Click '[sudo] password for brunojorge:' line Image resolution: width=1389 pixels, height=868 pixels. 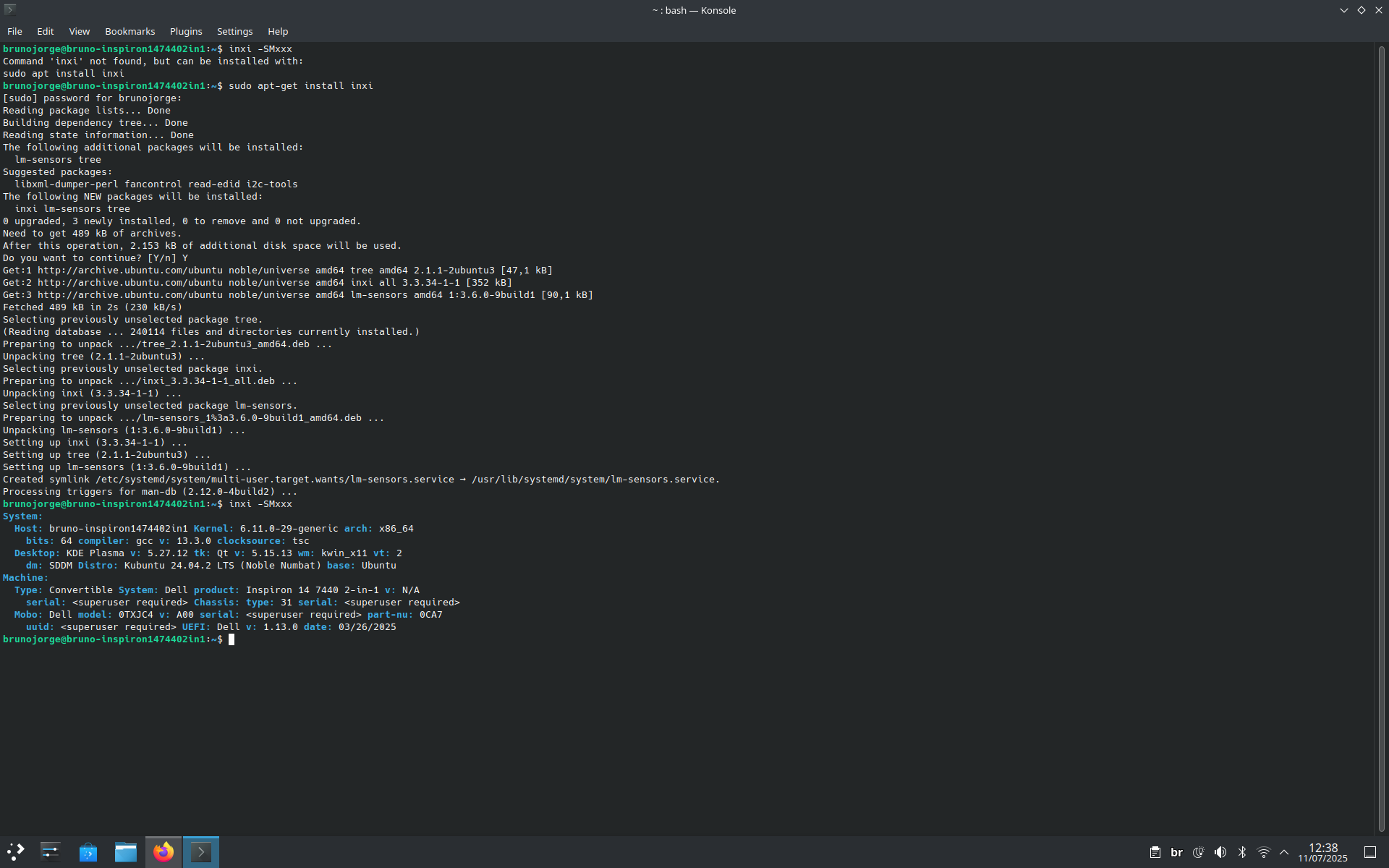tap(93, 98)
